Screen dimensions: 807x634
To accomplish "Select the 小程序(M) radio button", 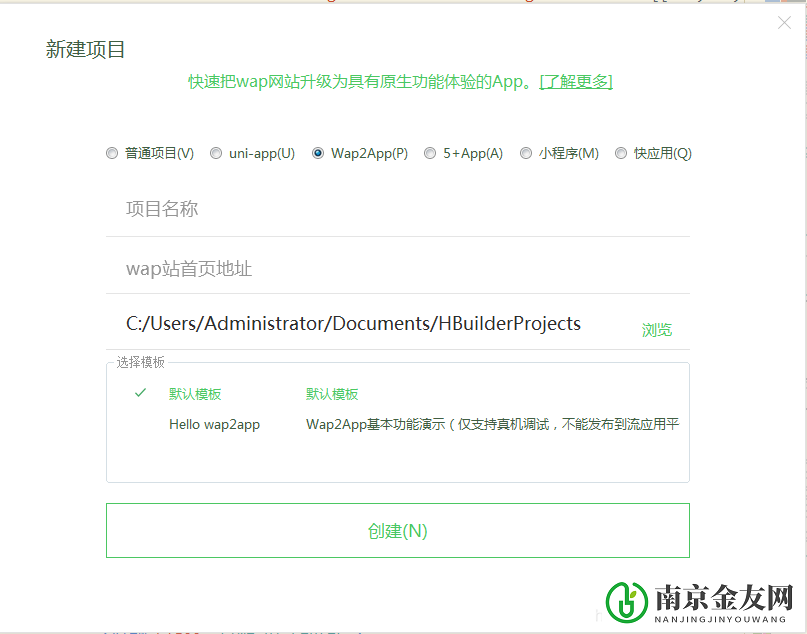I will pos(526,153).
